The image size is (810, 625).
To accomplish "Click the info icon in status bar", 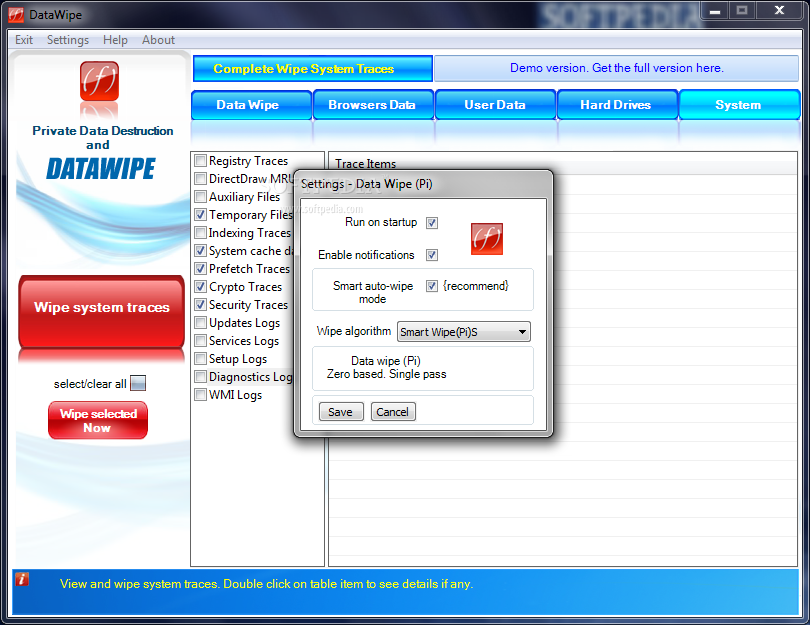I will click(x=22, y=580).
